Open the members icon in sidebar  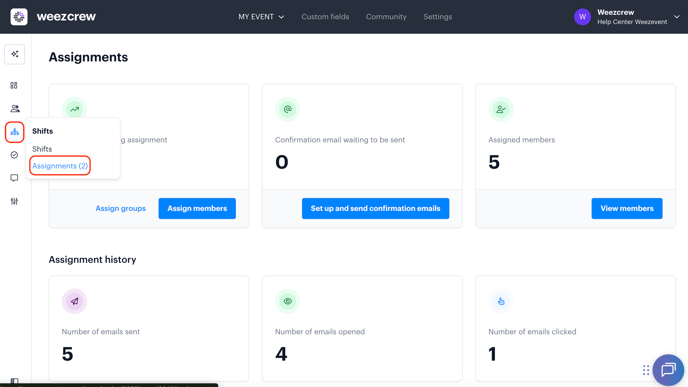point(14,108)
